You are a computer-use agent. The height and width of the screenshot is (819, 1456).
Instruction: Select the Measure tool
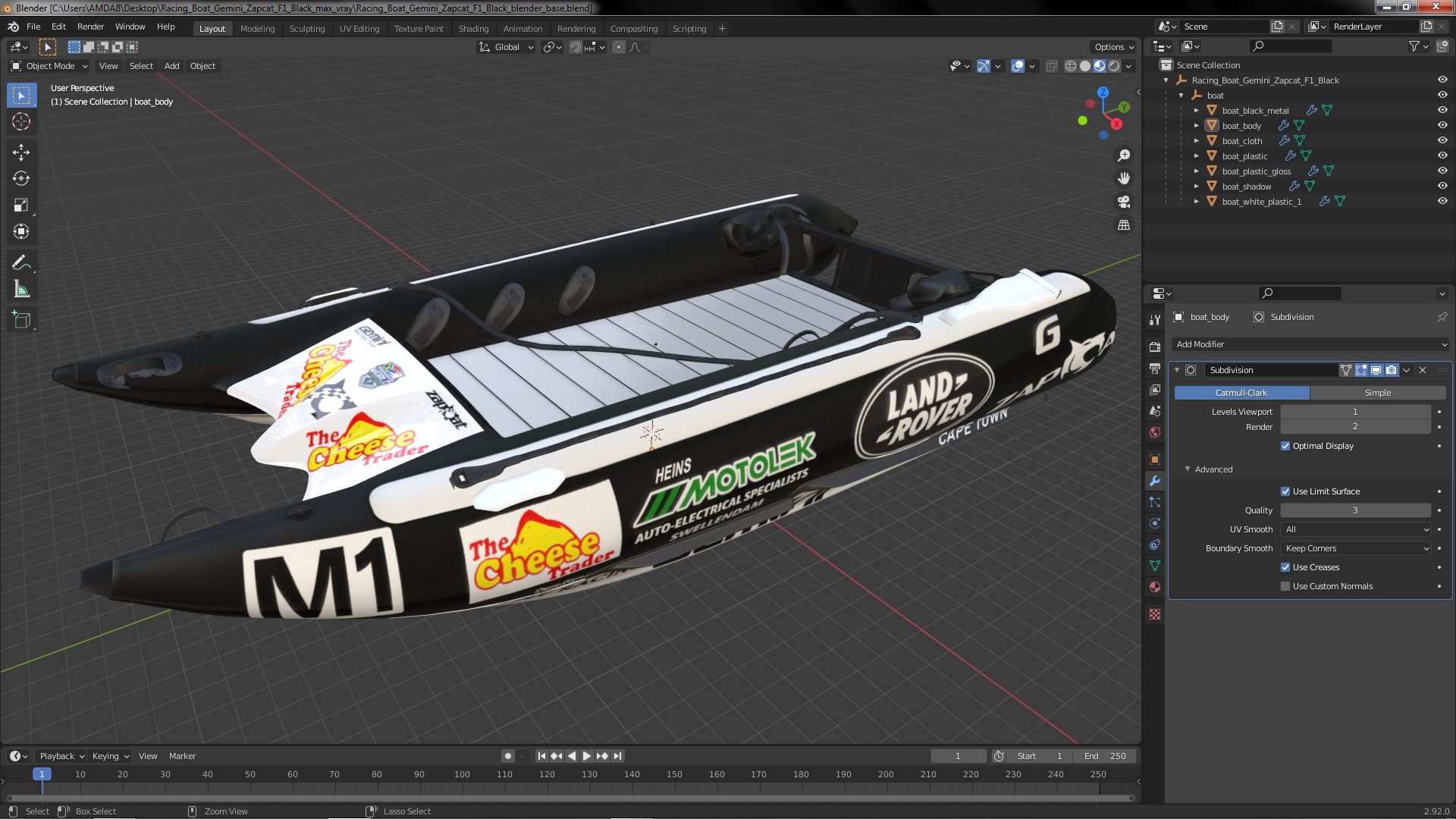[x=21, y=290]
